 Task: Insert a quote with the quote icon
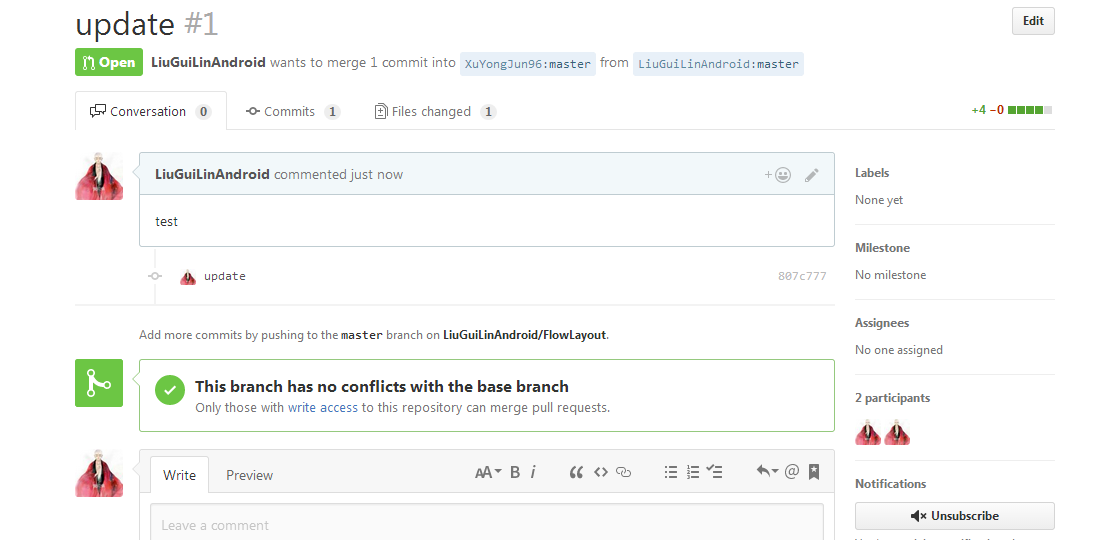[x=576, y=472]
